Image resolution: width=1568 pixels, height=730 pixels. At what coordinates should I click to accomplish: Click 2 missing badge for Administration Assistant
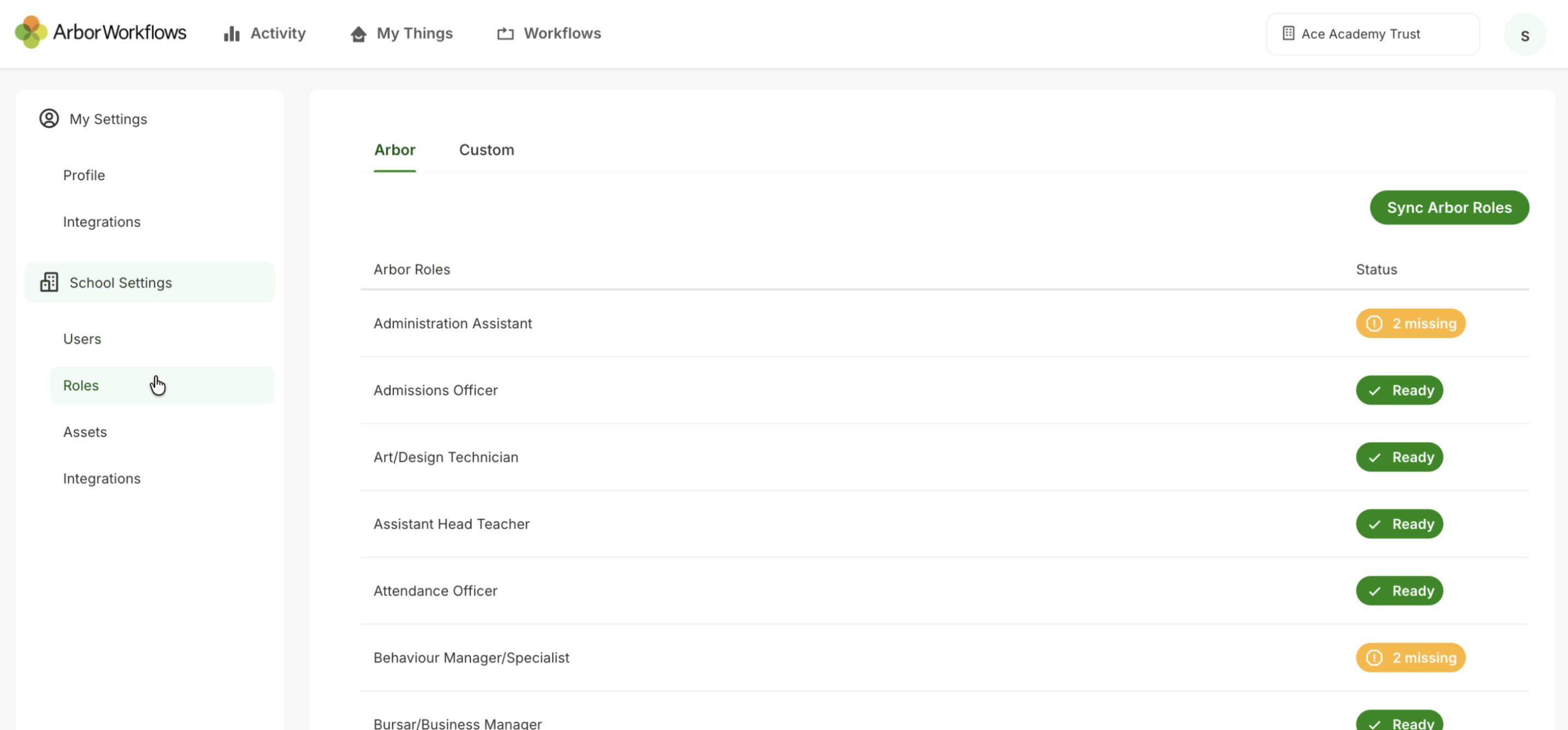[x=1410, y=323]
